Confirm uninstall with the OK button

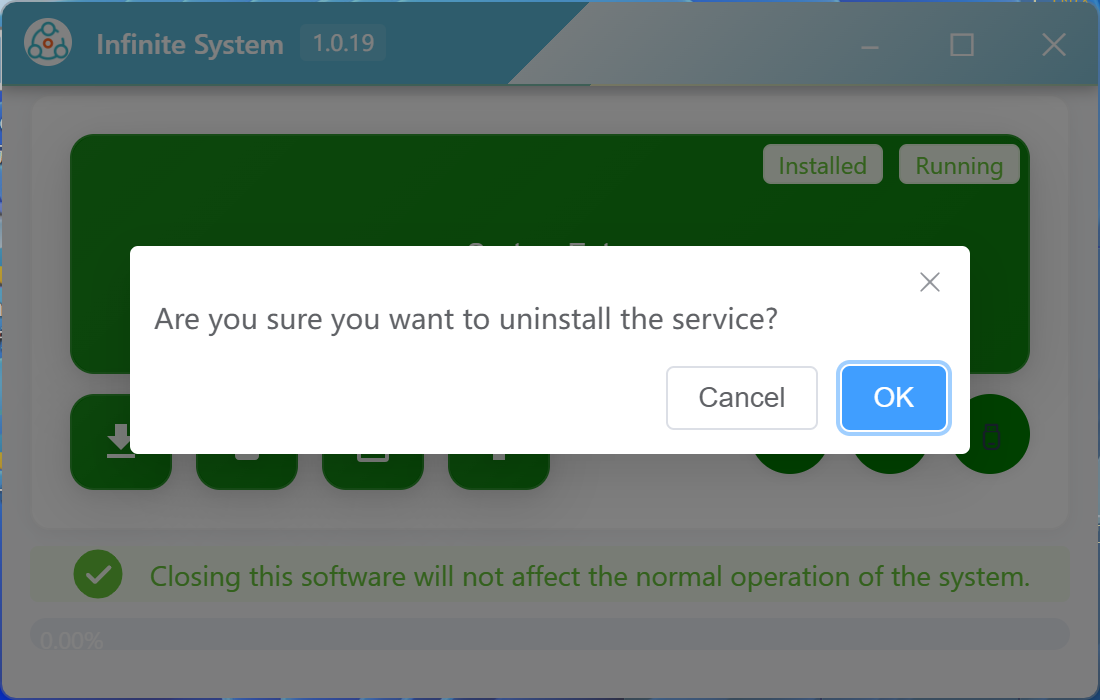pos(893,398)
